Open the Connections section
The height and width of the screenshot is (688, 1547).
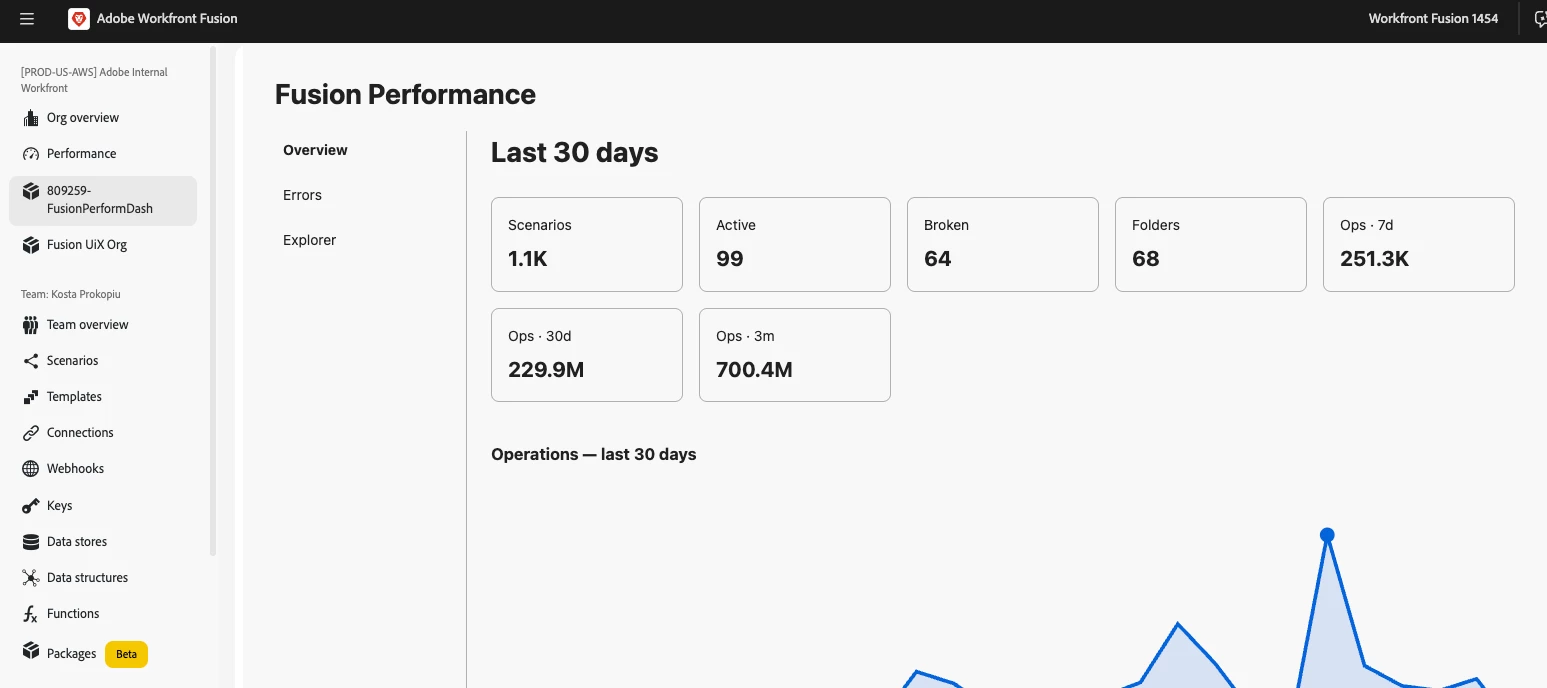(x=80, y=433)
